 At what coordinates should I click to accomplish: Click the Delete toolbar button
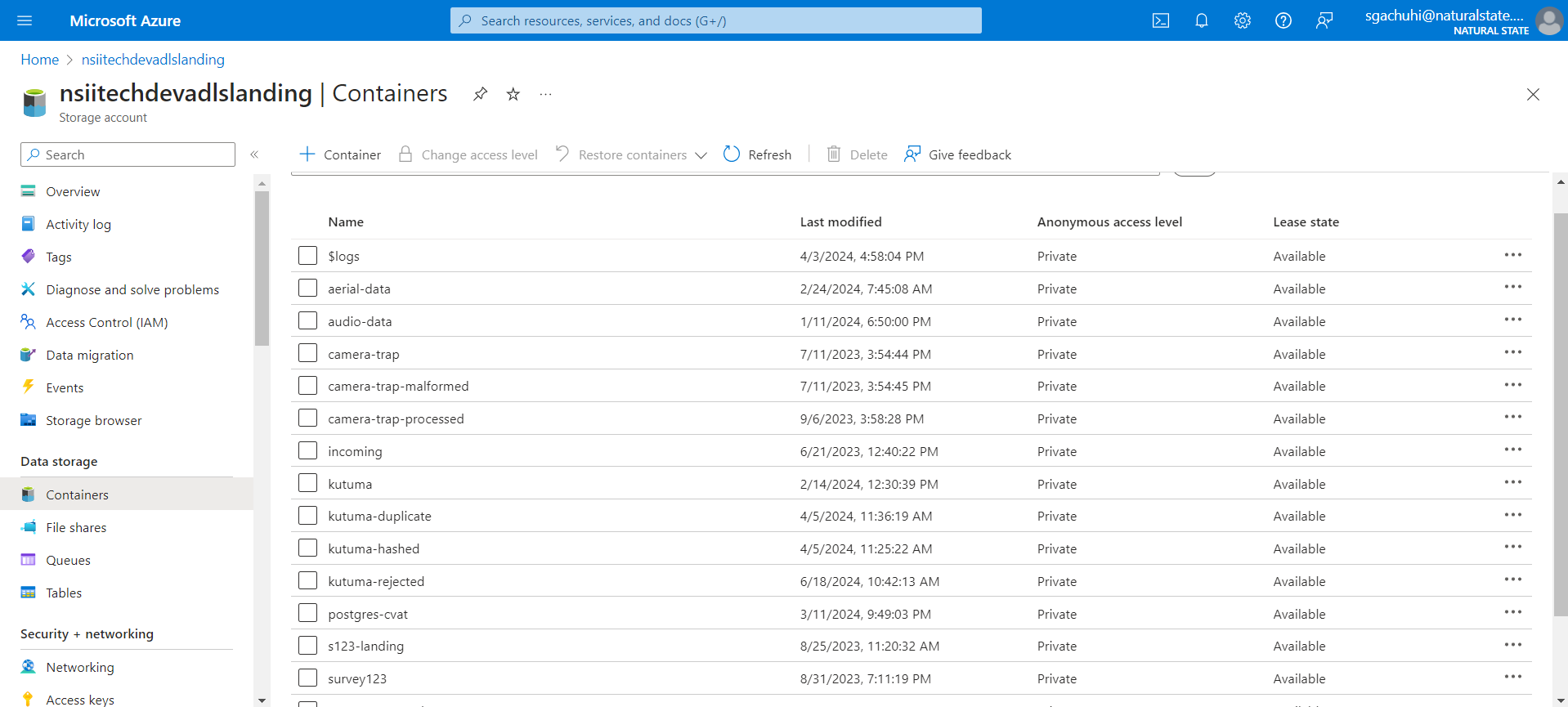point(857,154)
